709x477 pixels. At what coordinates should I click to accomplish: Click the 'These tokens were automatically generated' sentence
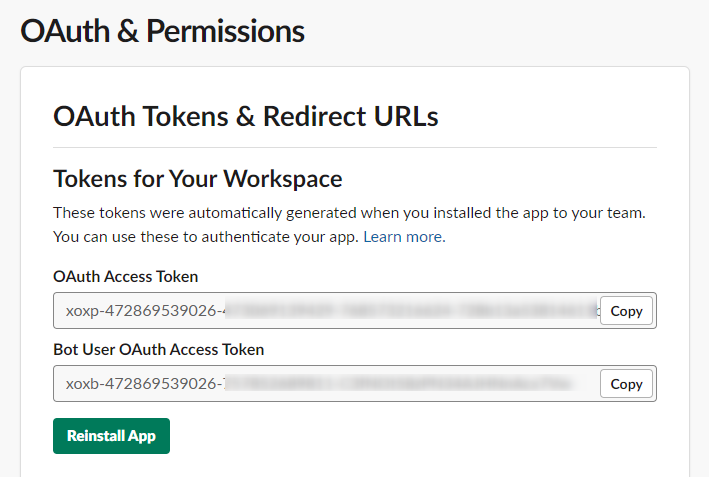coord(350,213)
